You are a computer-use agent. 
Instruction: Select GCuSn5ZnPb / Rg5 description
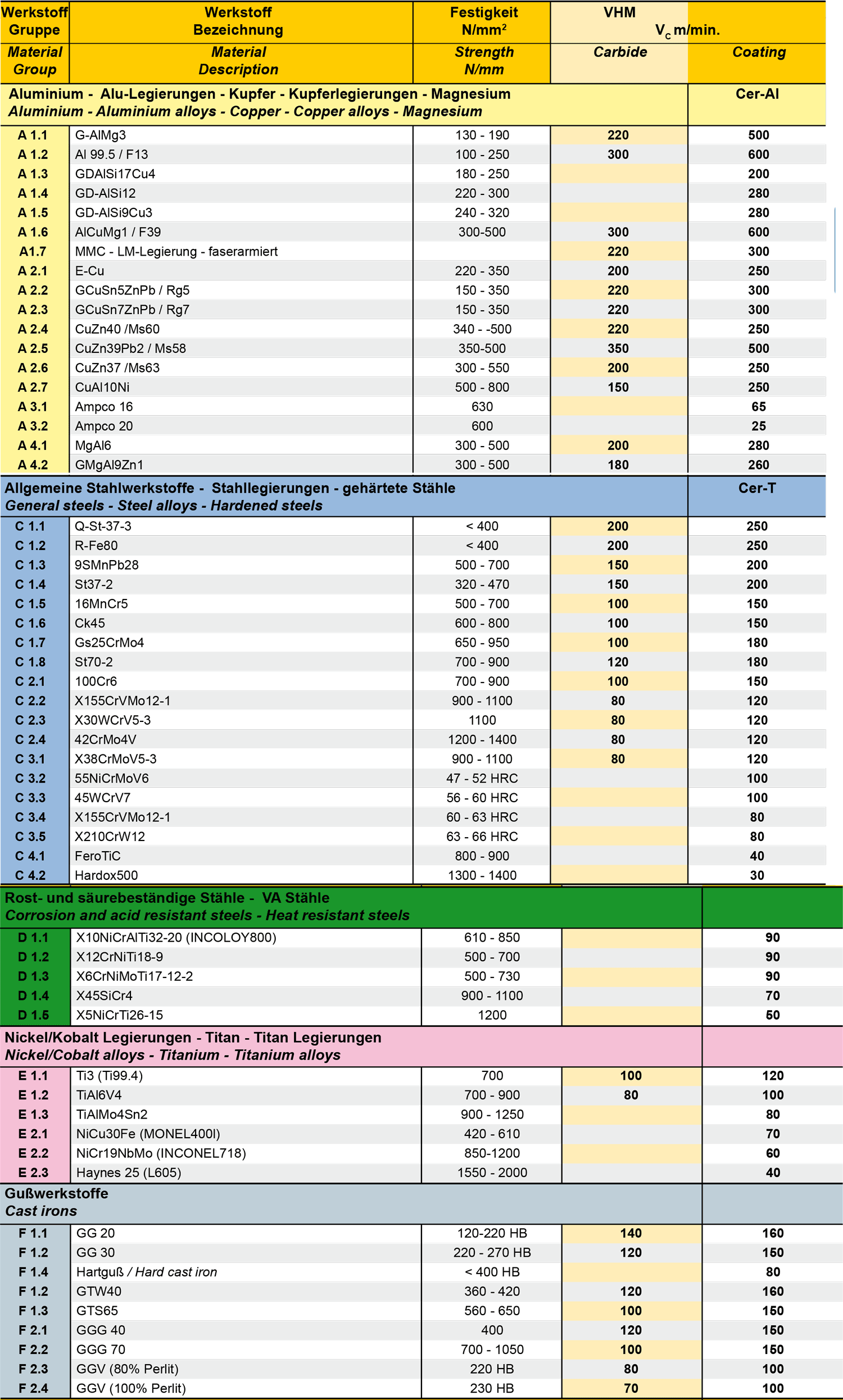132,290
